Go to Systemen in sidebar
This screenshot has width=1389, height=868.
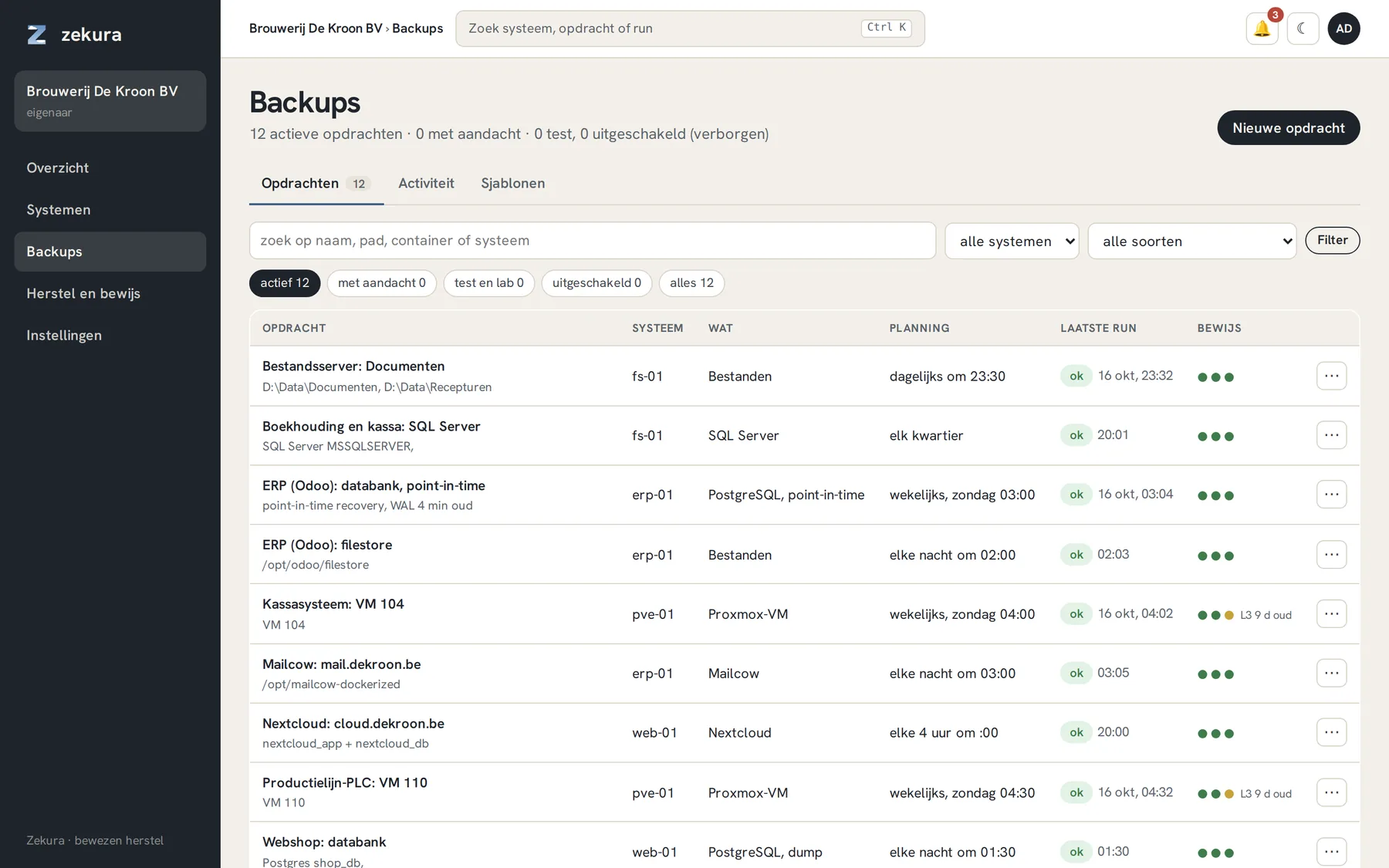click(x=110, y=210)
